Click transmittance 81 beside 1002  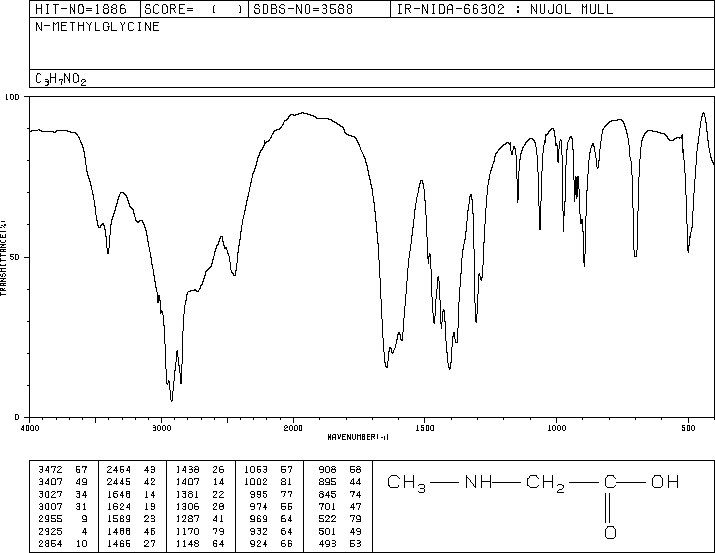[x=287, y=482]
